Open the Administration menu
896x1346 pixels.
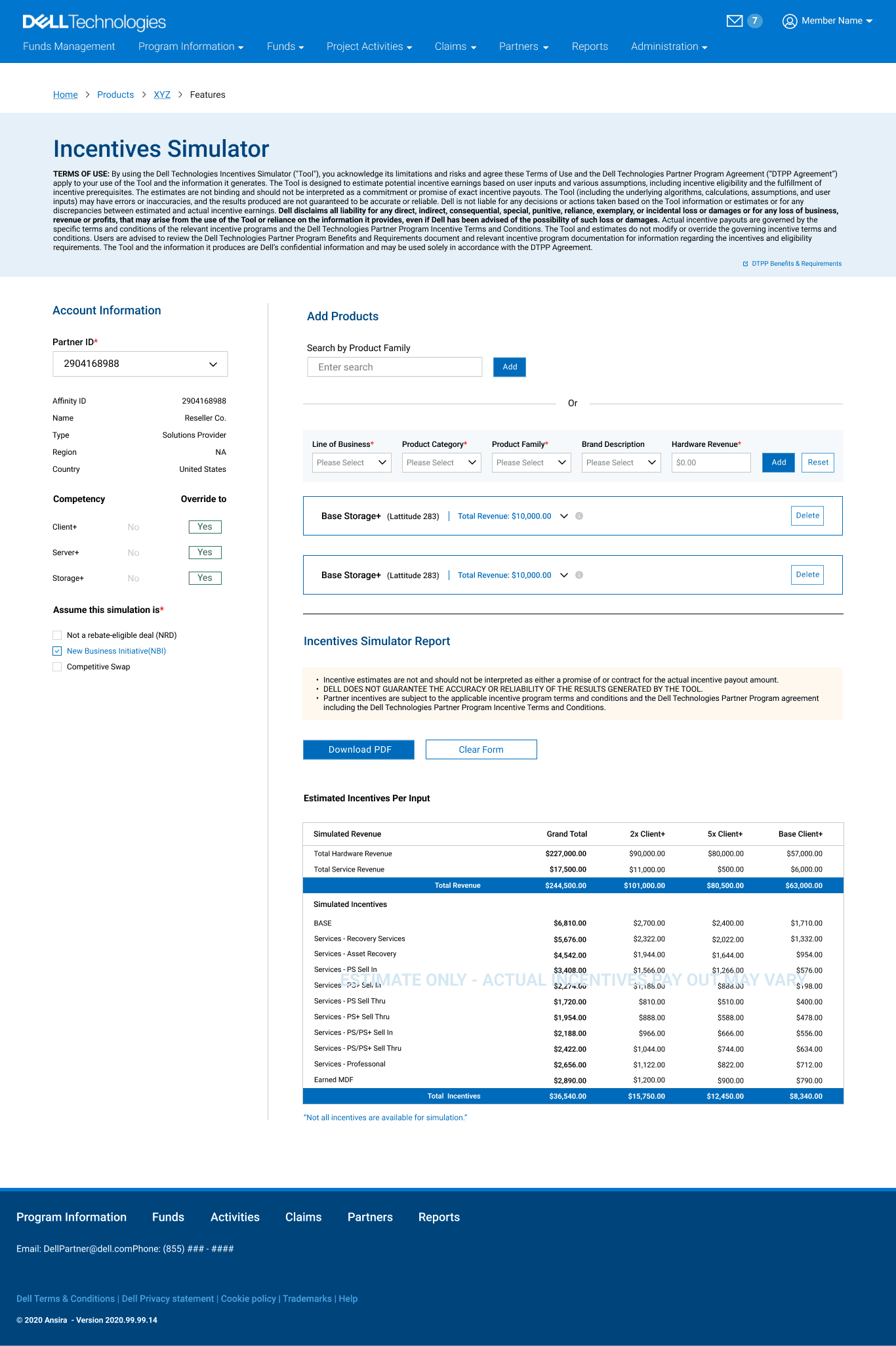point(669,47)
